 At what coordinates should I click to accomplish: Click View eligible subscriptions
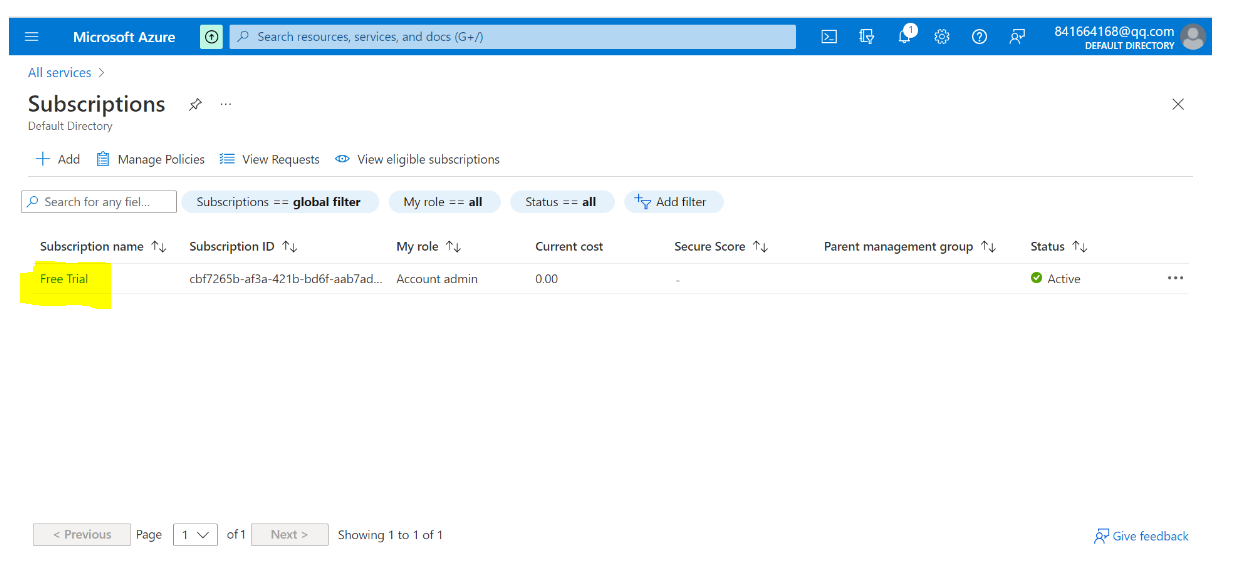click(x=417, y=159)
